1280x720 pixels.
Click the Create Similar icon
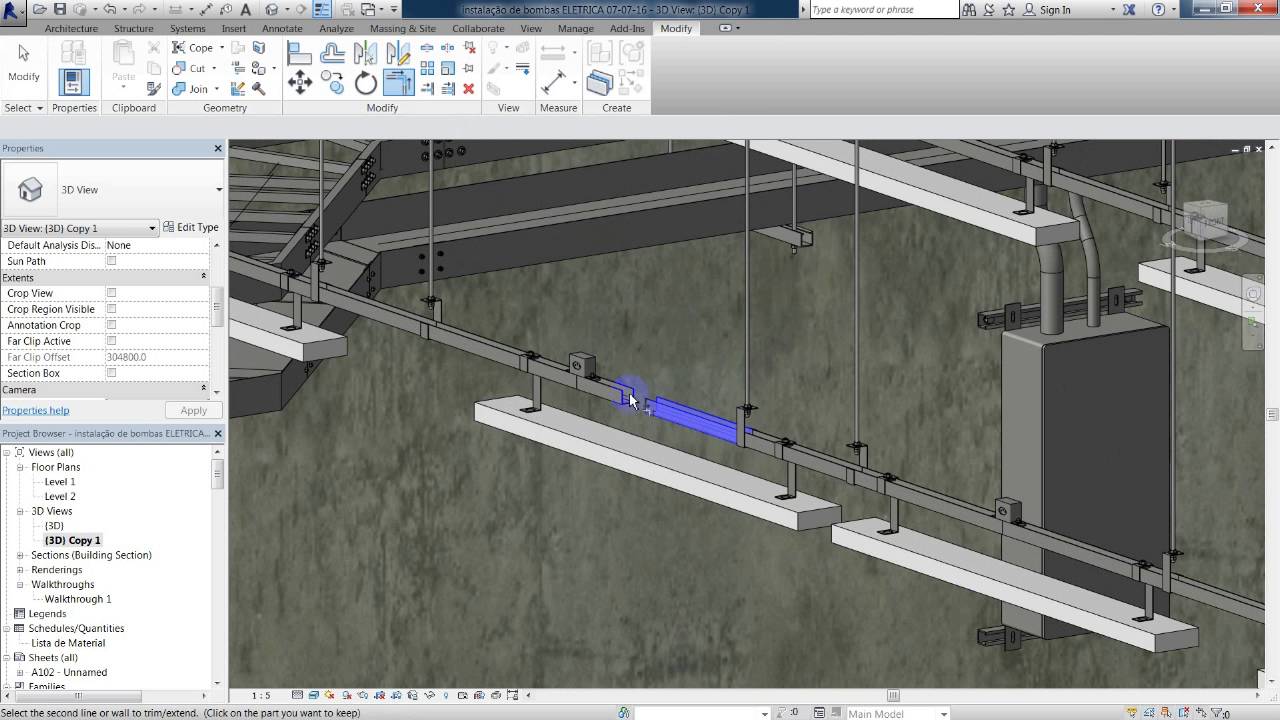point(600,82)
